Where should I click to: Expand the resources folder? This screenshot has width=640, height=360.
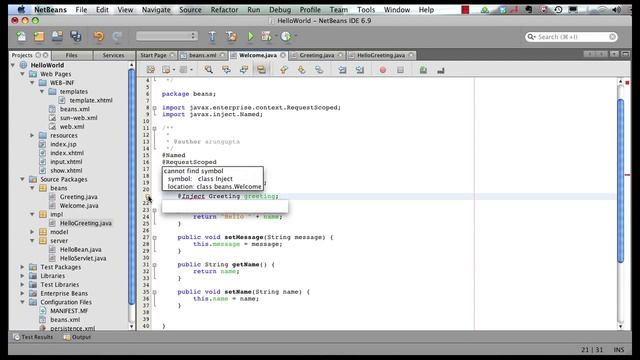click(x=33, y=136)
